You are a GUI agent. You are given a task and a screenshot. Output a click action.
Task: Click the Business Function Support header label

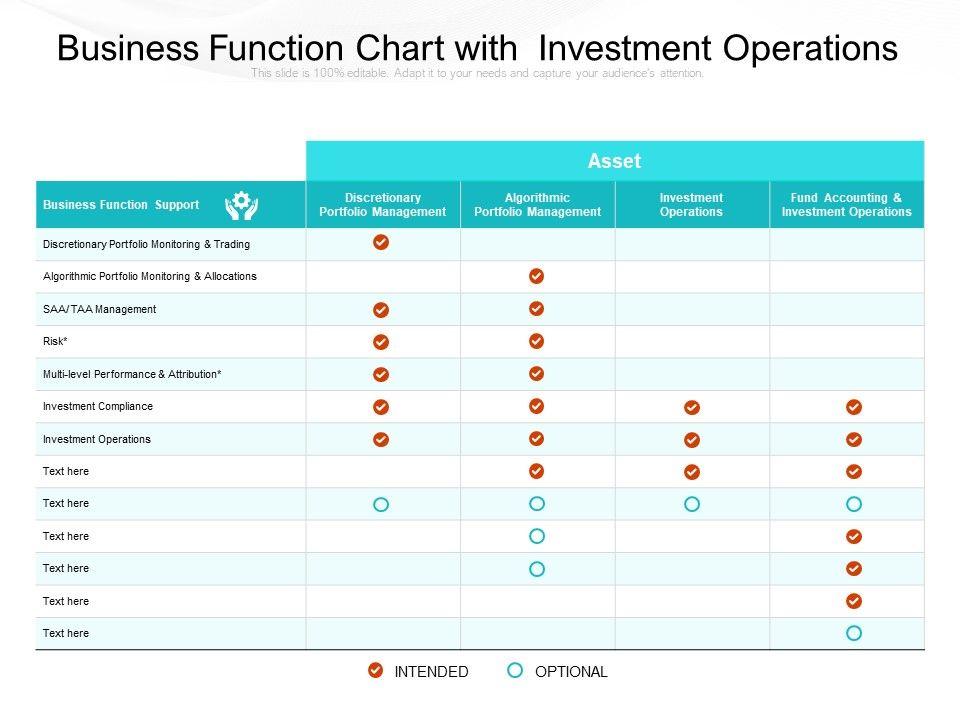coord(121,205)
